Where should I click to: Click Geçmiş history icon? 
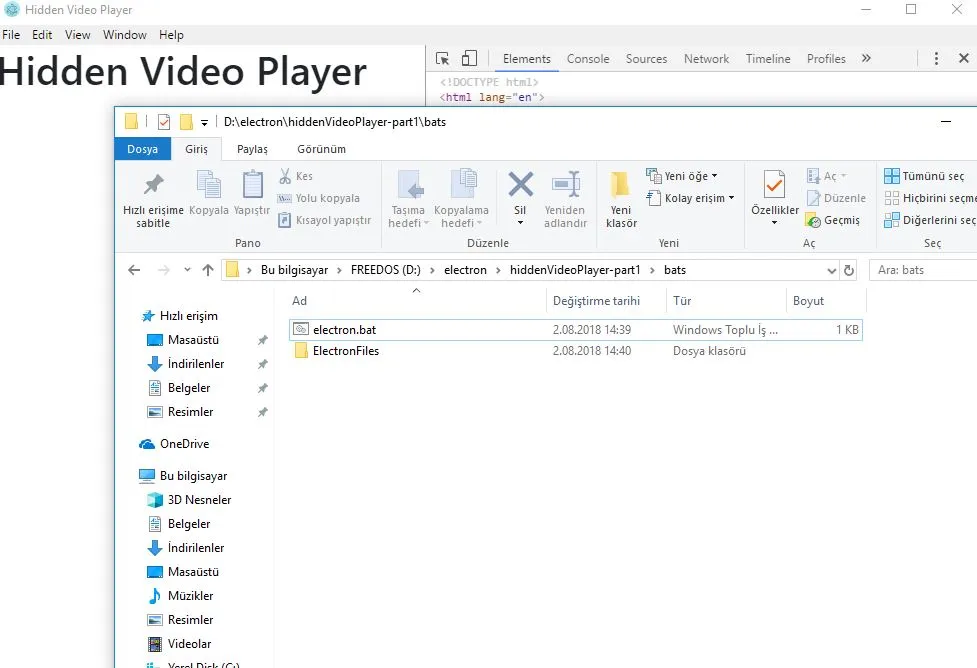tap(813, 221)
